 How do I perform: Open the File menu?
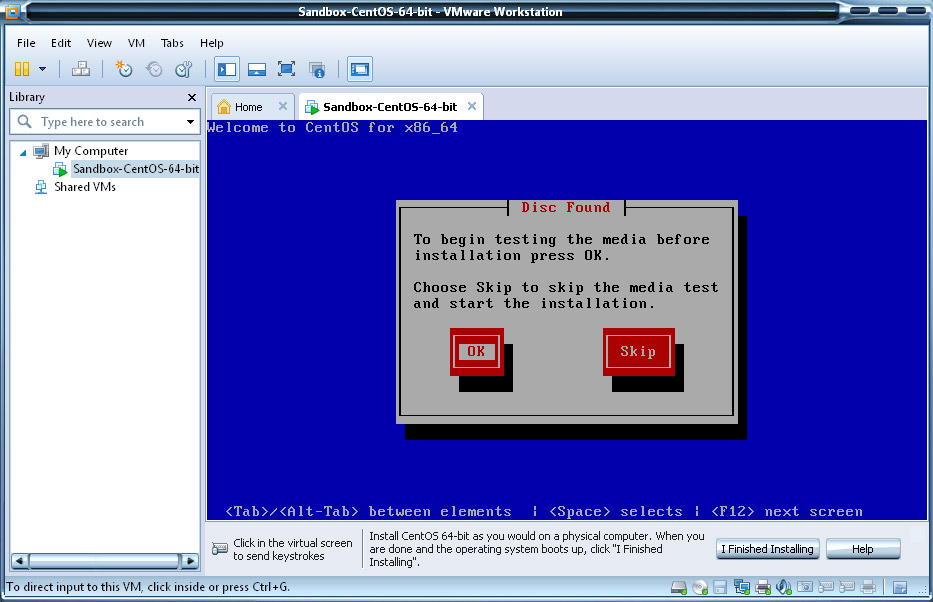click(x=26, y=43)
